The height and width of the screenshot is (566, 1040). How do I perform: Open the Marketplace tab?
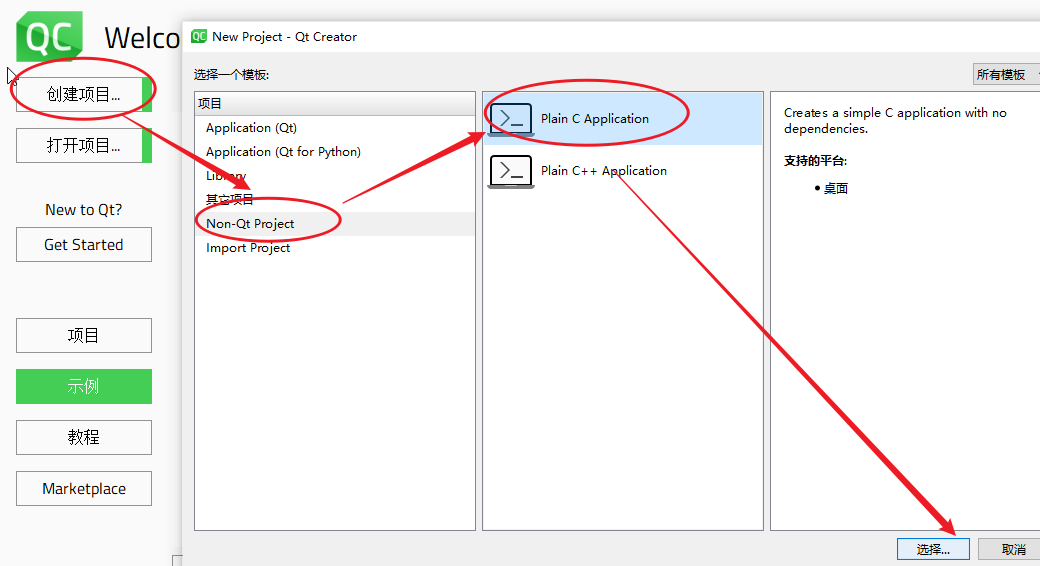click(x=84, y=488)
